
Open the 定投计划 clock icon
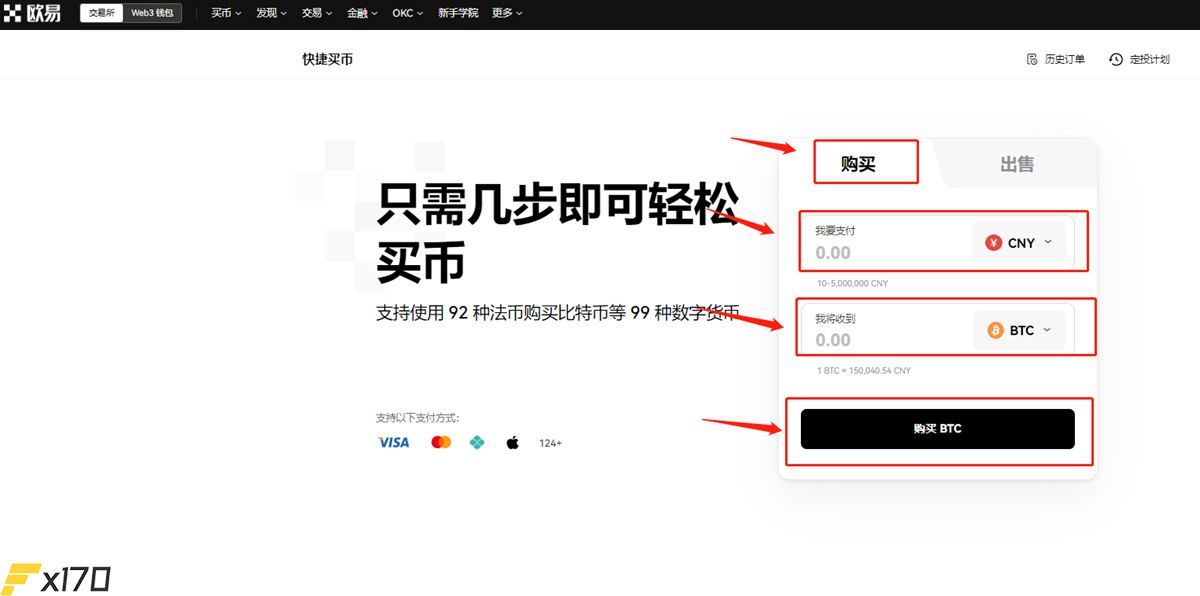(1116, 60)
